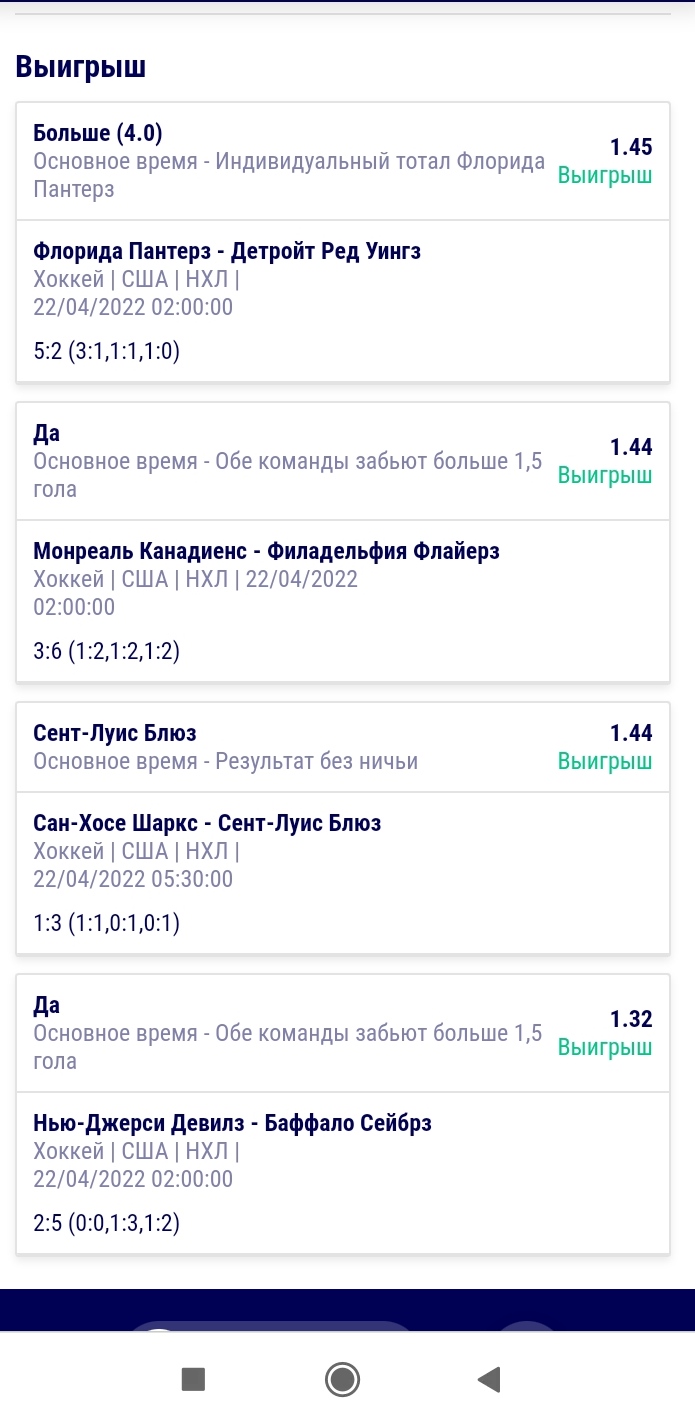Tap the 1.45 odds value

coord(631,147)
